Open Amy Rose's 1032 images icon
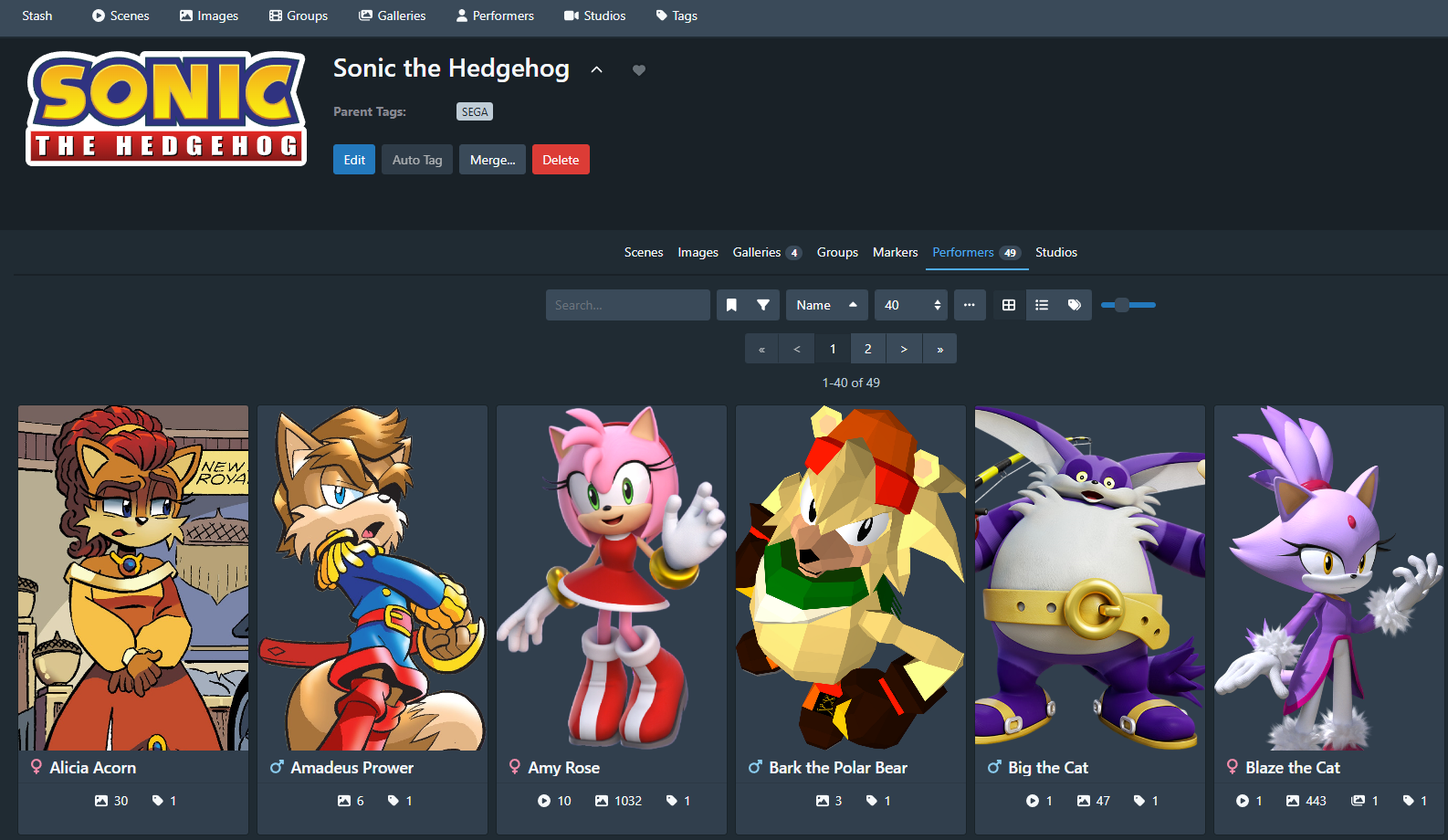Viewport: 1448px width, 840px height. click(618, 801)
